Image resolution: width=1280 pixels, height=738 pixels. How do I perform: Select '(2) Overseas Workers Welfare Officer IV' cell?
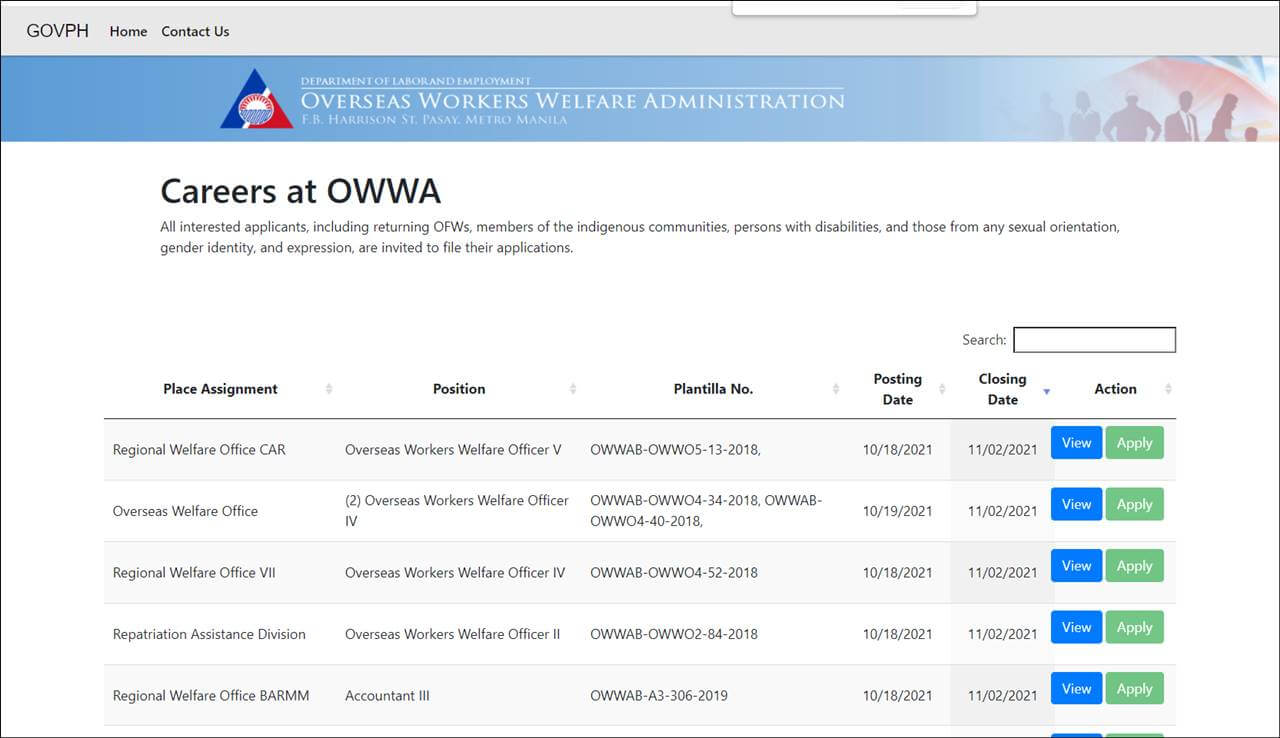tap(457, 511)
